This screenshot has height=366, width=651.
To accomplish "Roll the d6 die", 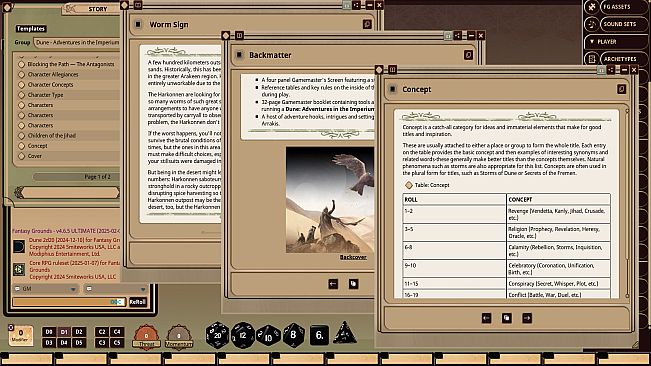I will click(319, 335).
